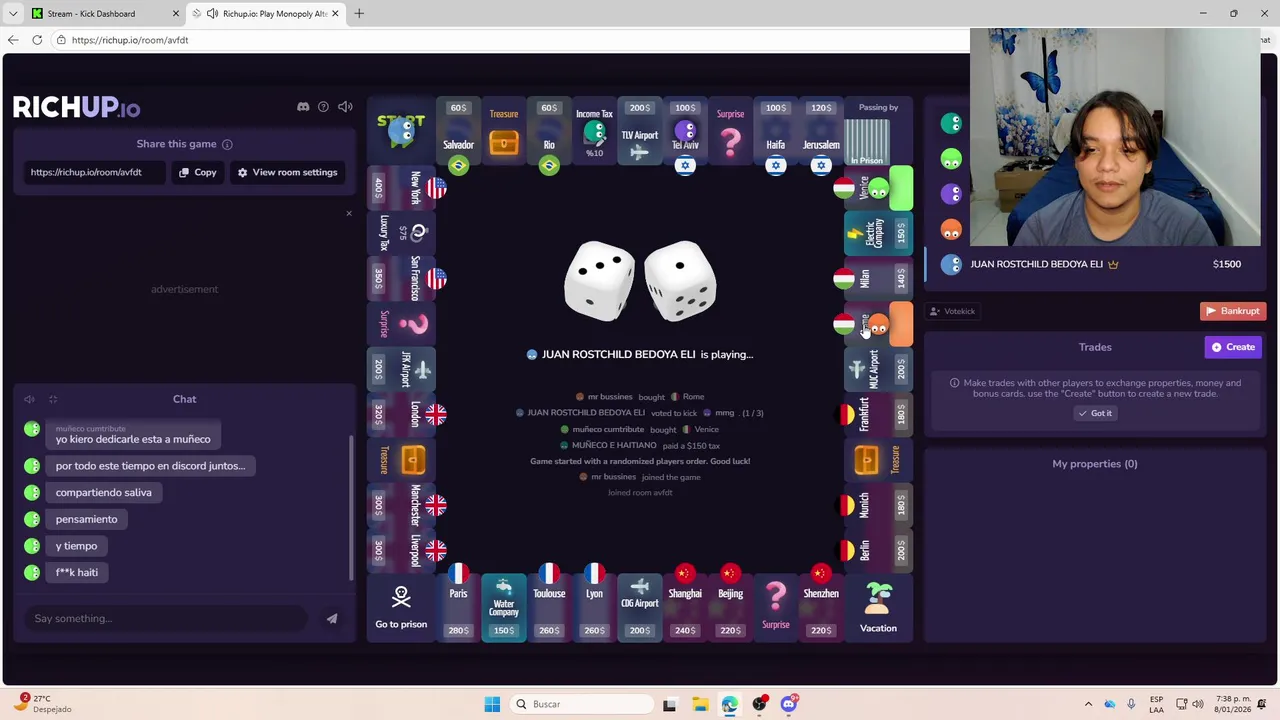
Task: Select the Manchester property tile
Action: 401,505
